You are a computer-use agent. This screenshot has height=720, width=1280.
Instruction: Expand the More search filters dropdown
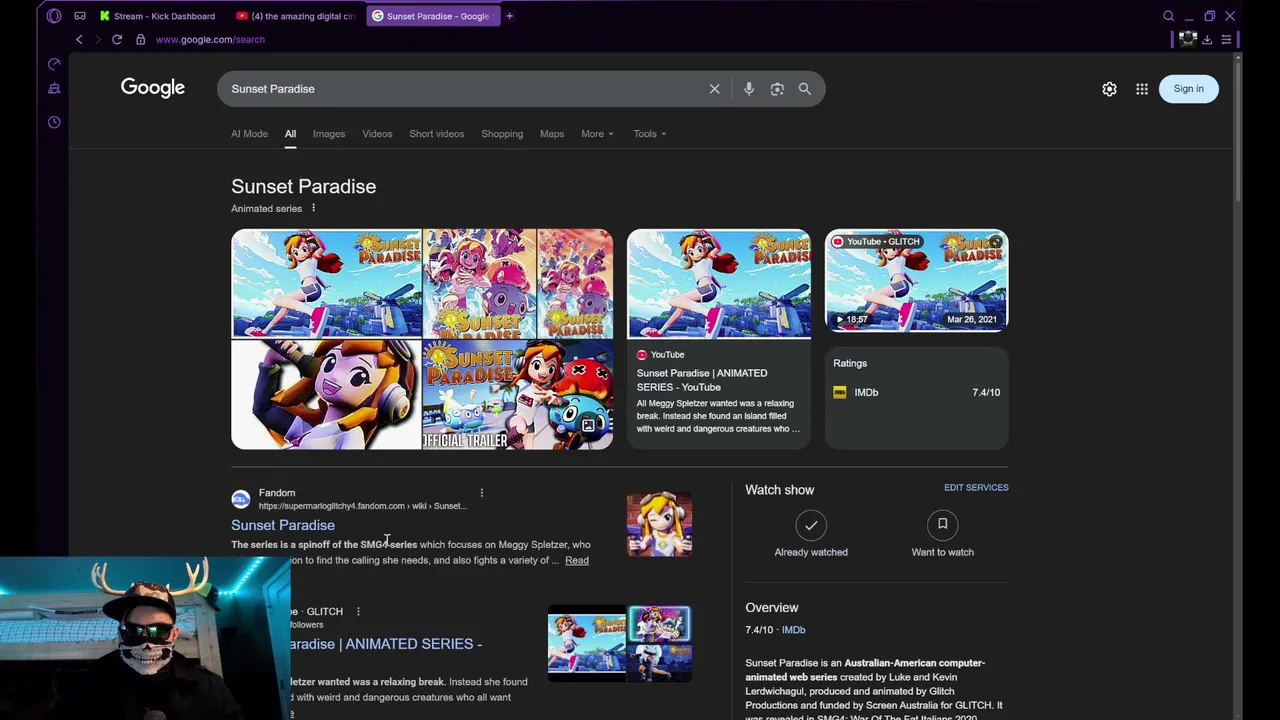click(x=598, y=134)
